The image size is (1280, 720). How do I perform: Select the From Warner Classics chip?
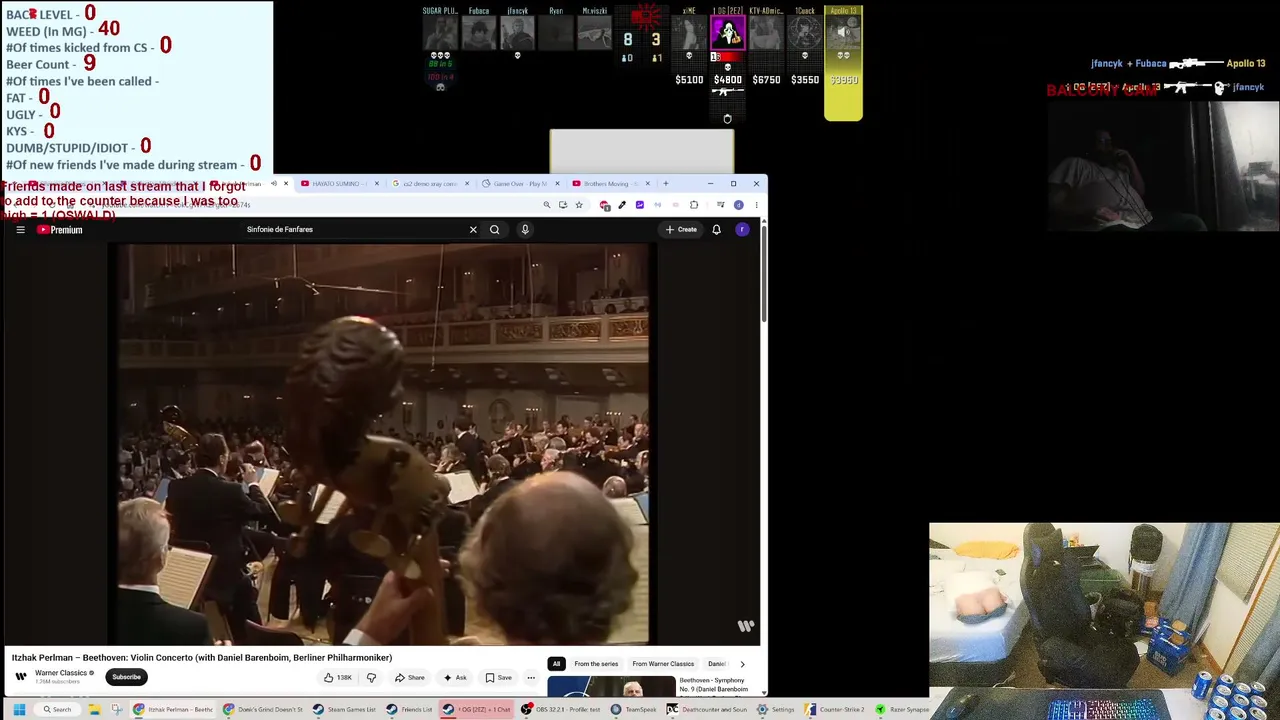click(663, 664)
